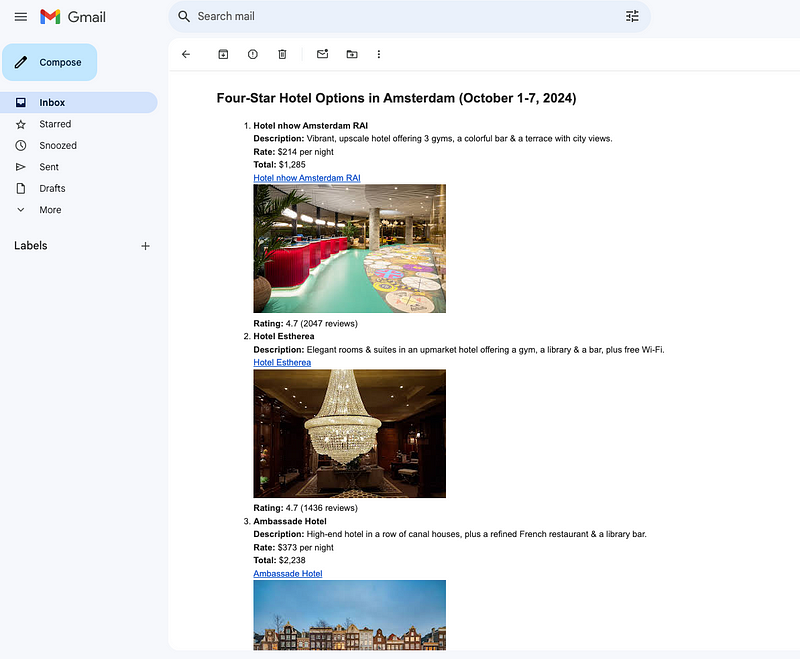Expand the More section in sidebar

50,210
